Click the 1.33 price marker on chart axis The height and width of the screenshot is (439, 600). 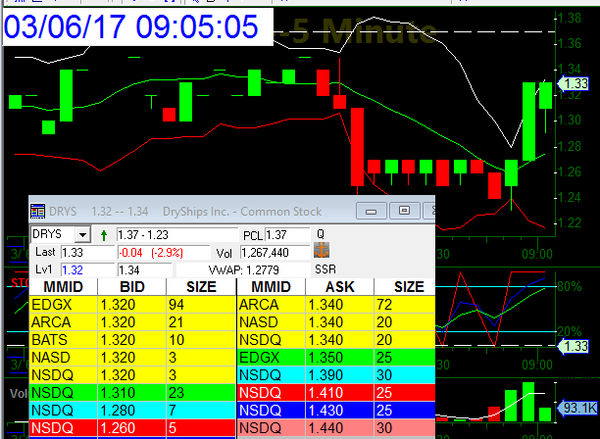coord(574,84)
